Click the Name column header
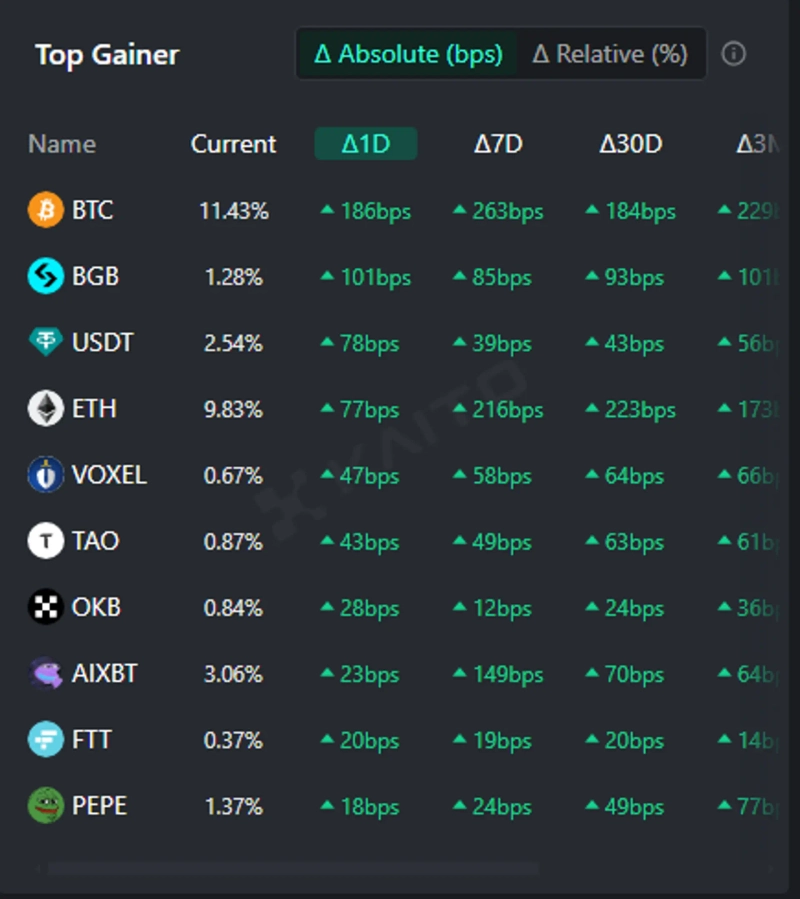 point(62,144)
